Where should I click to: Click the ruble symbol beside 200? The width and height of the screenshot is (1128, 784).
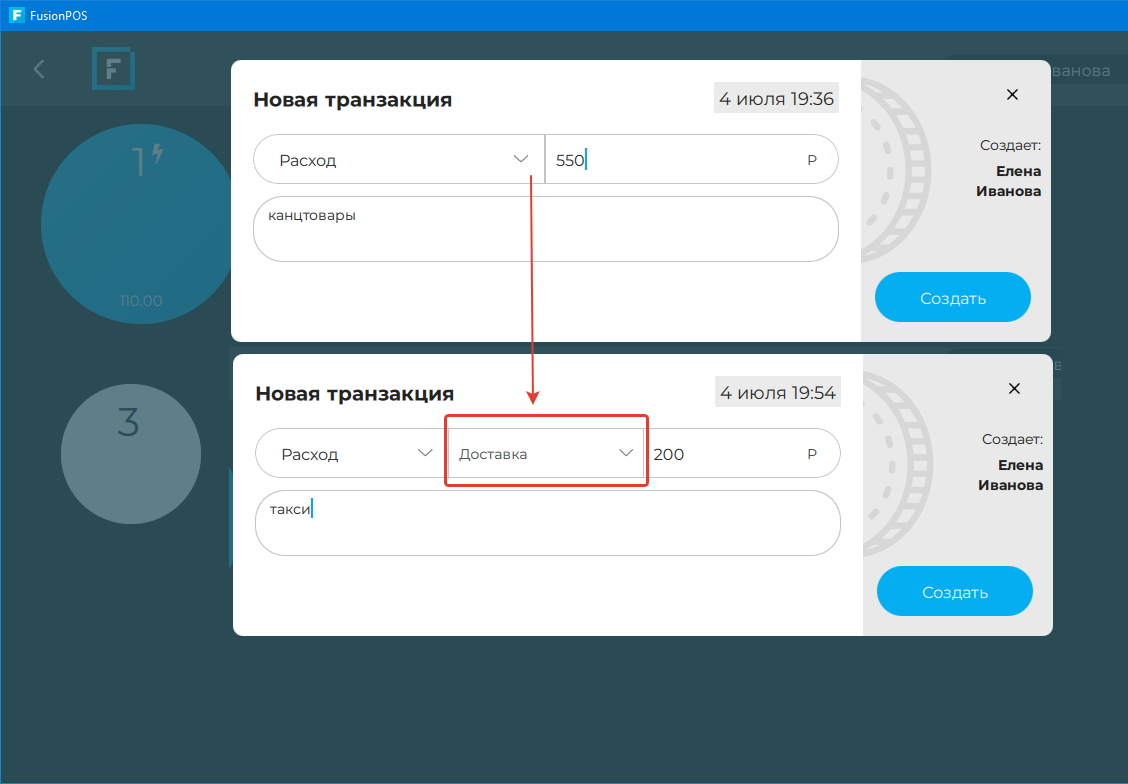coord(814,454)
